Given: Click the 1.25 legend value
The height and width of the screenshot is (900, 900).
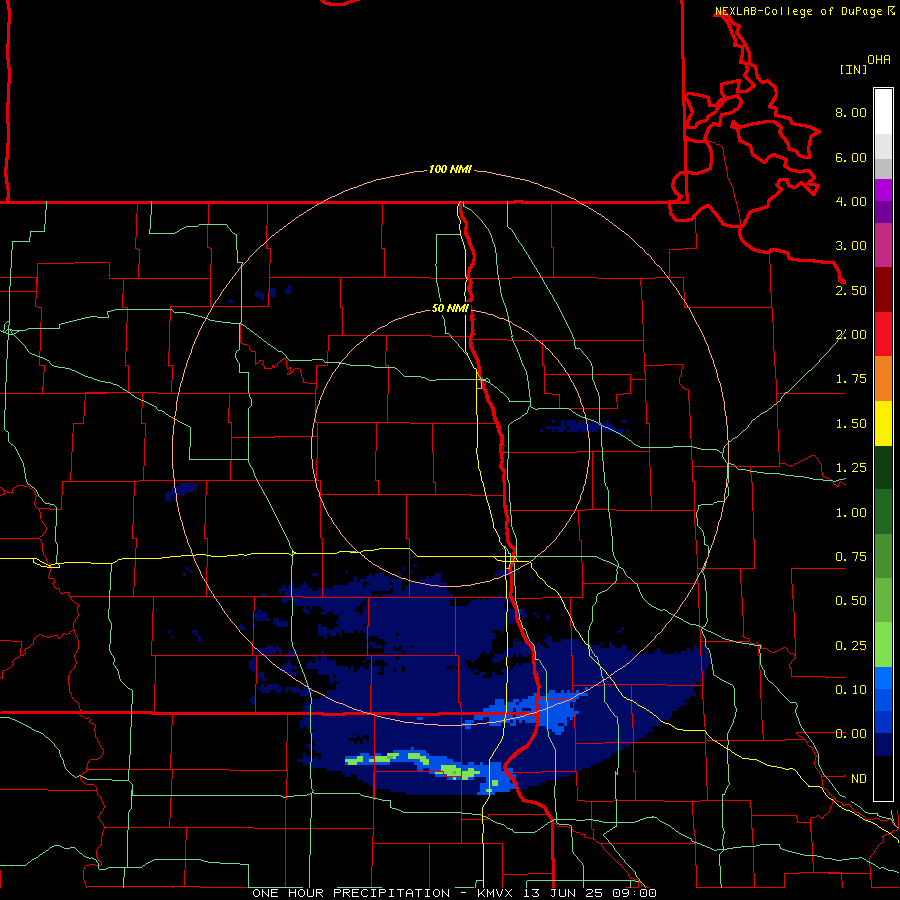Looking at the screenshot, I should pos(851,468).
